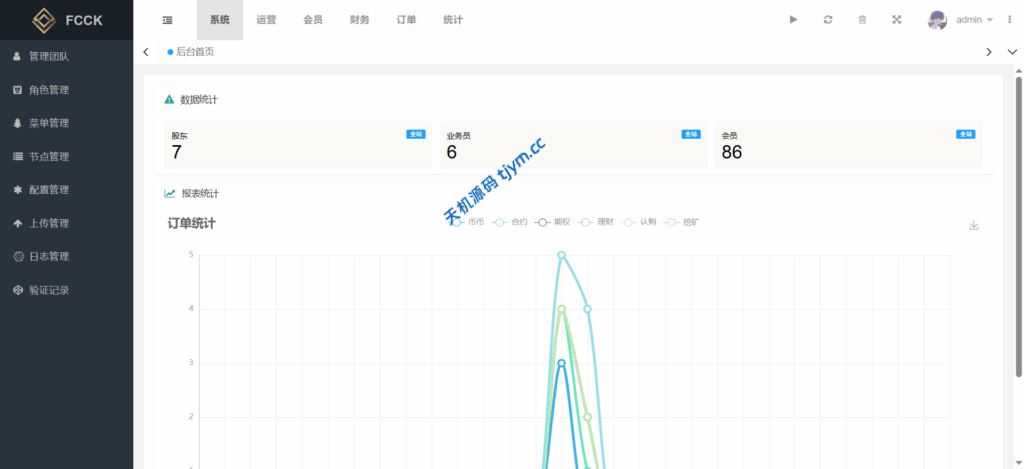Toggle fullscreen with the expand icon
The height and width of the screenshot is (469, 1024).
[896, 20]
